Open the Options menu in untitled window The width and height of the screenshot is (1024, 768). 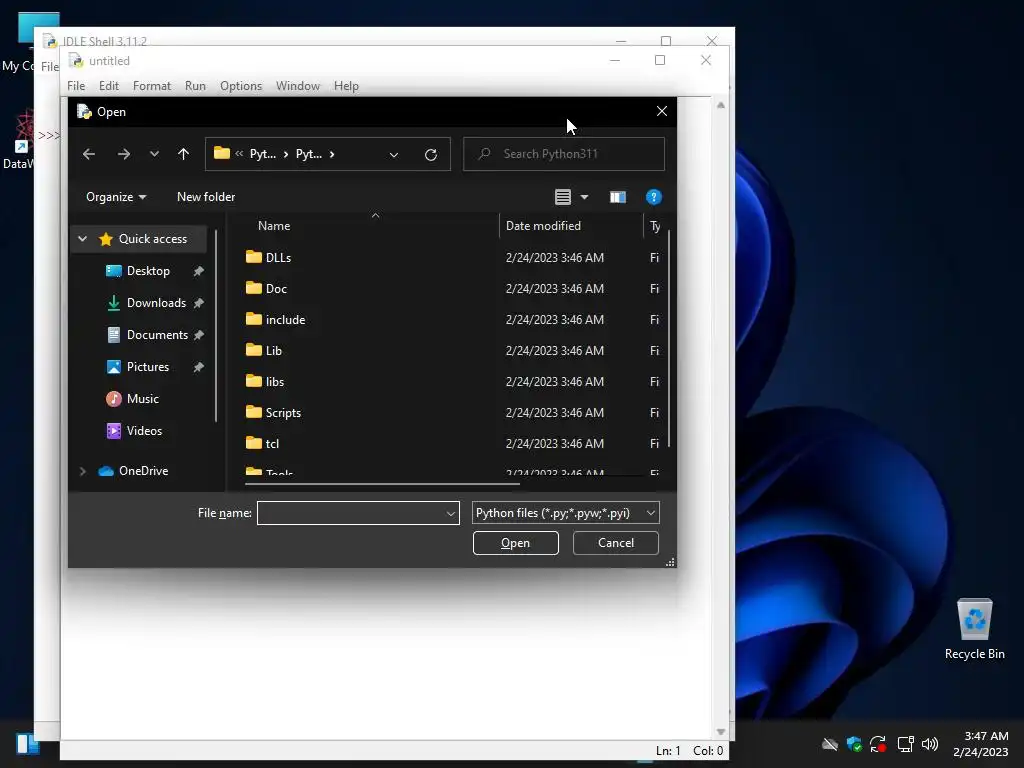pos(240,86)
